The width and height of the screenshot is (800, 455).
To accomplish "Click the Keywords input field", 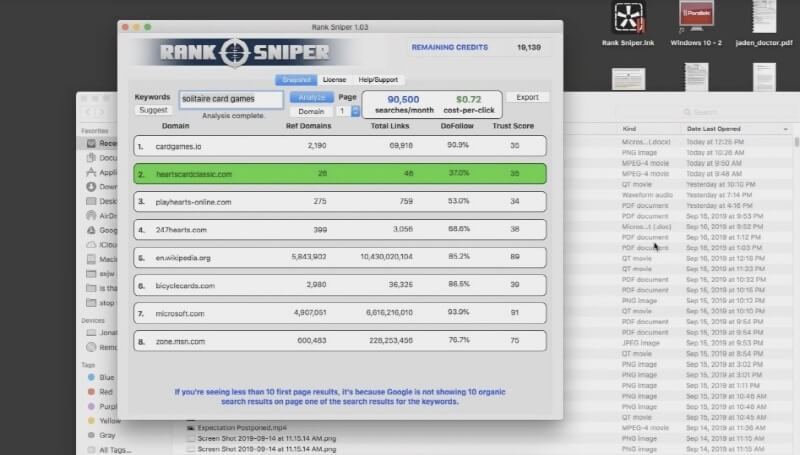I will 231,99.
